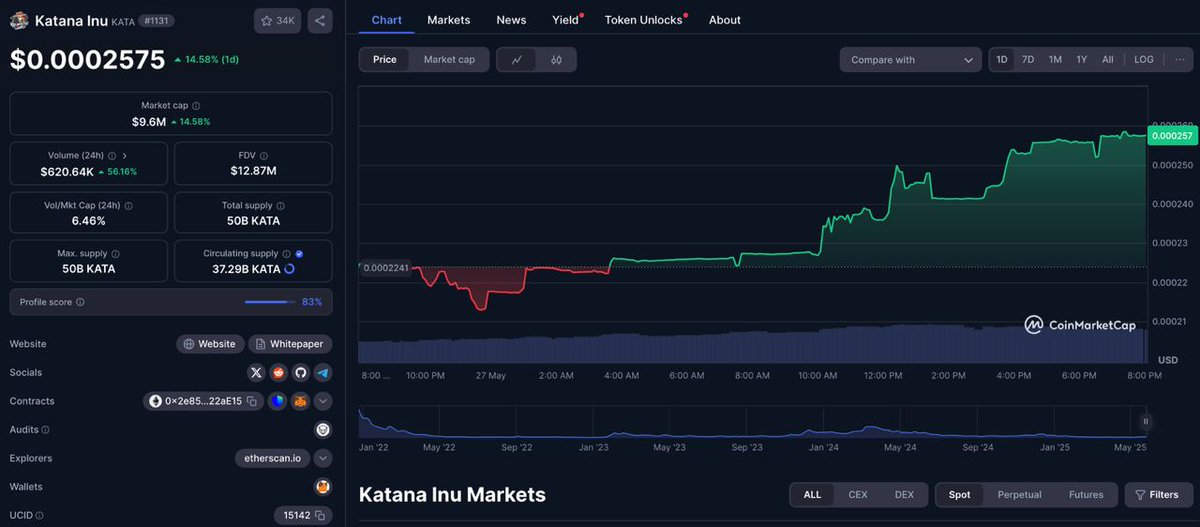Screen dimensions: 1200x527
Task: Click the 0x2e85...22aE15 contract address
Action: tap(204, 401)
